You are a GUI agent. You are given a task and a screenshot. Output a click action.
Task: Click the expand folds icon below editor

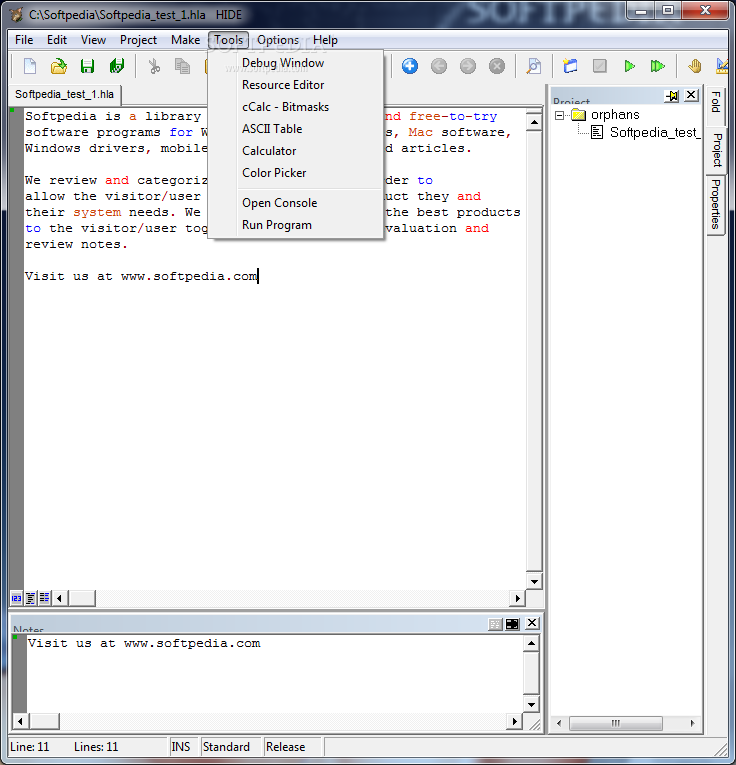[x=44, y=598]
